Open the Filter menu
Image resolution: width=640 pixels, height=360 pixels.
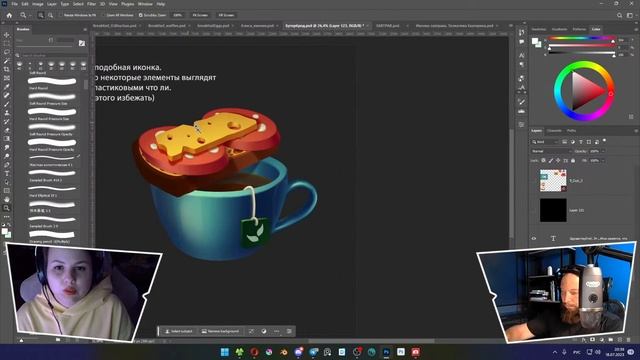click(91, 4)
